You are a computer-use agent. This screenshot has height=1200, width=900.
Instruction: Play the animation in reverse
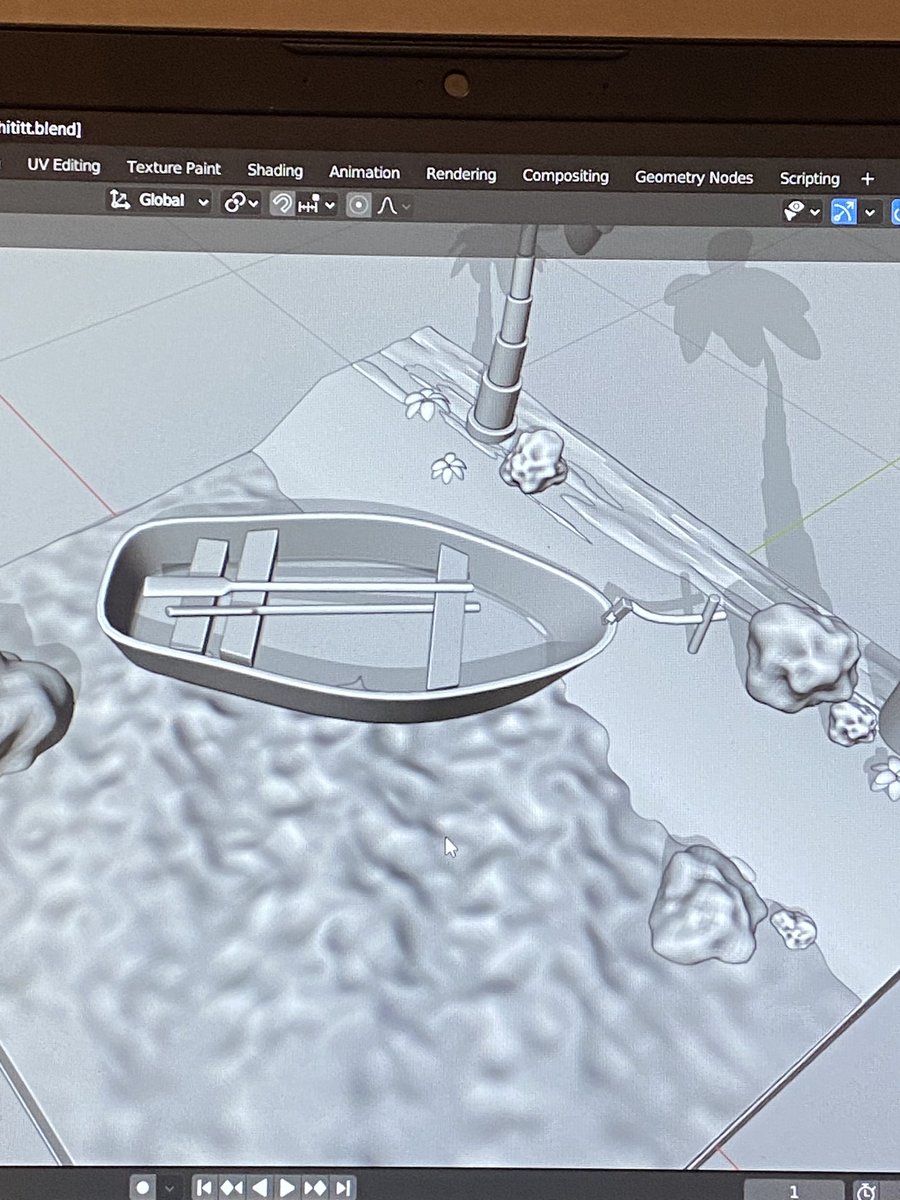(260, 1188)
